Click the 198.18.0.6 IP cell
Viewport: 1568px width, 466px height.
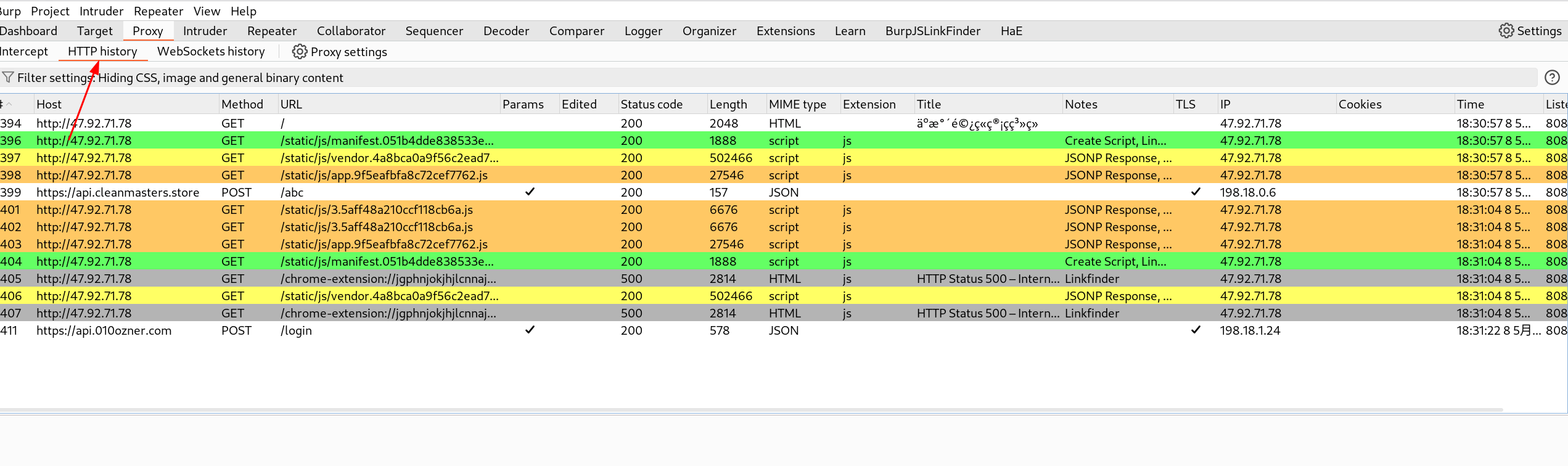click(x=1276, y=192)
